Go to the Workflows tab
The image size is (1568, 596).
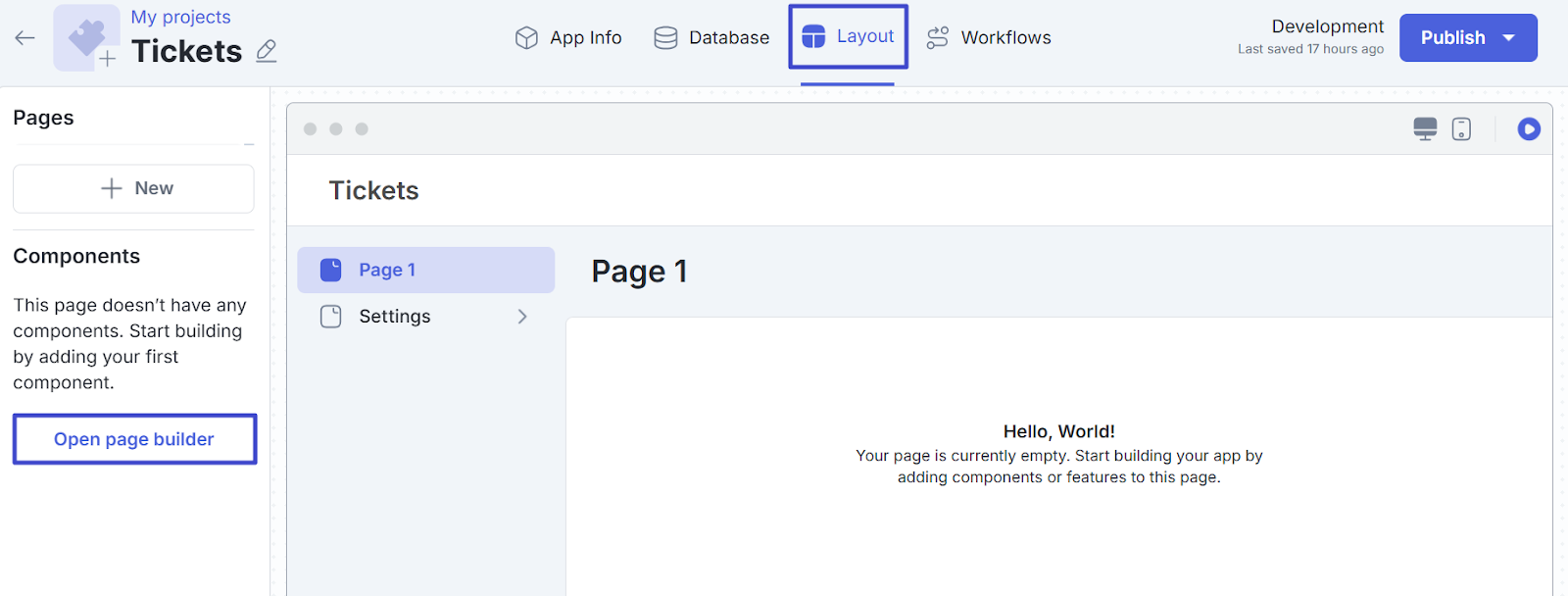point(989,38)
